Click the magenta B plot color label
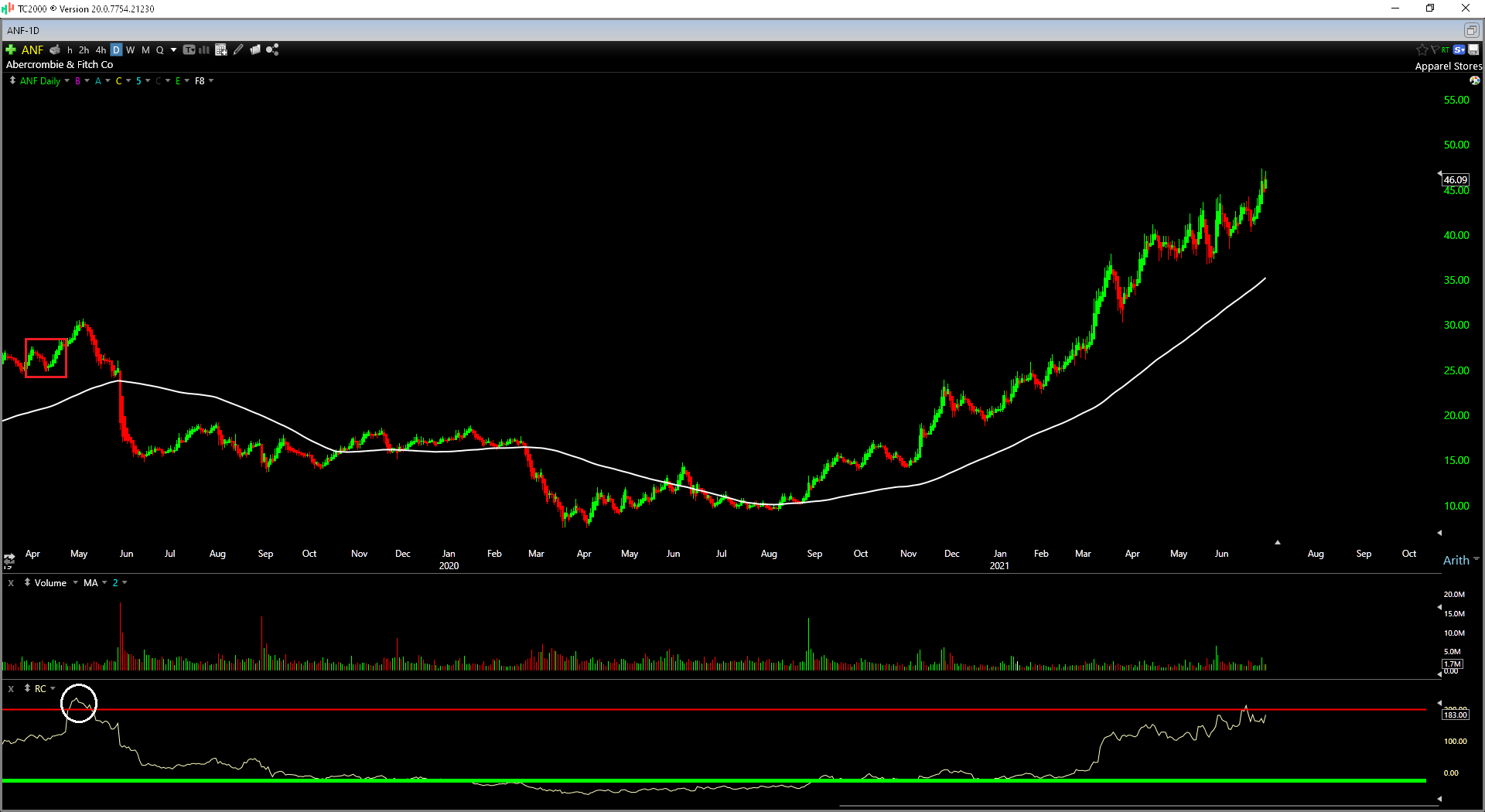 [x=77, y=80]
